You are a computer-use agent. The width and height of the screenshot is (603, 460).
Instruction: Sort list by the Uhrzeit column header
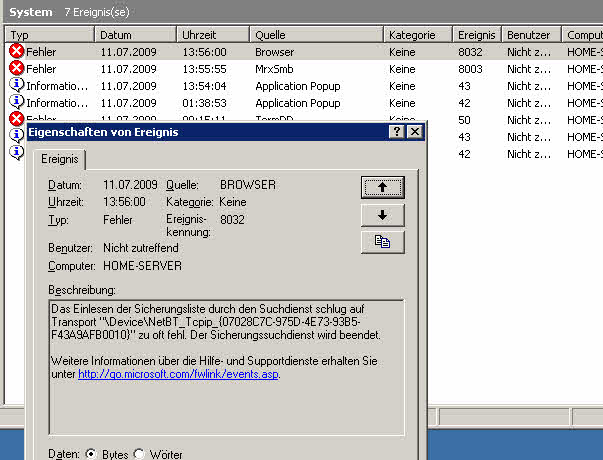coord(213,35)
